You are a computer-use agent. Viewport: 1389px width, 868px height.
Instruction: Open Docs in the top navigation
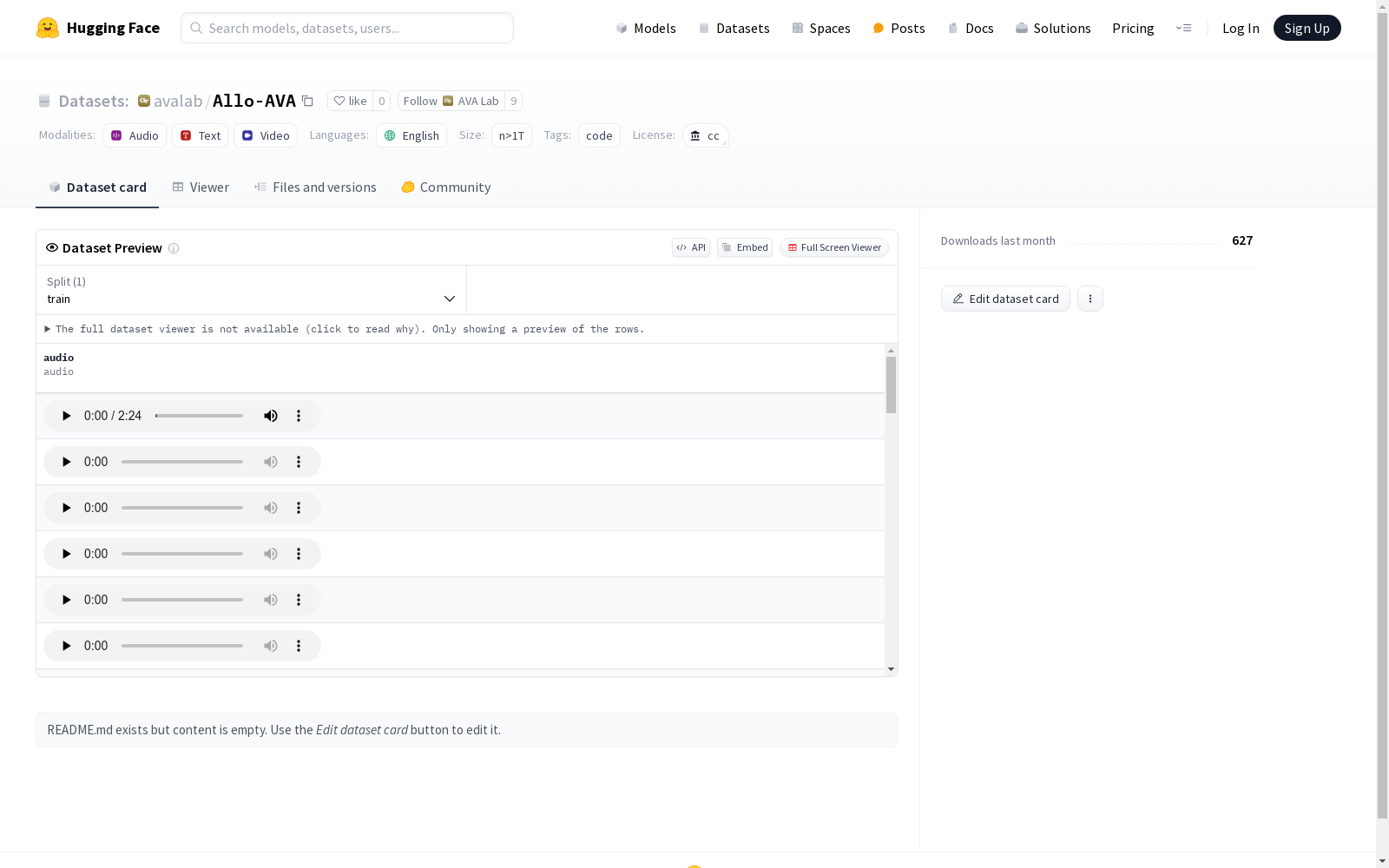click(971, 28)
